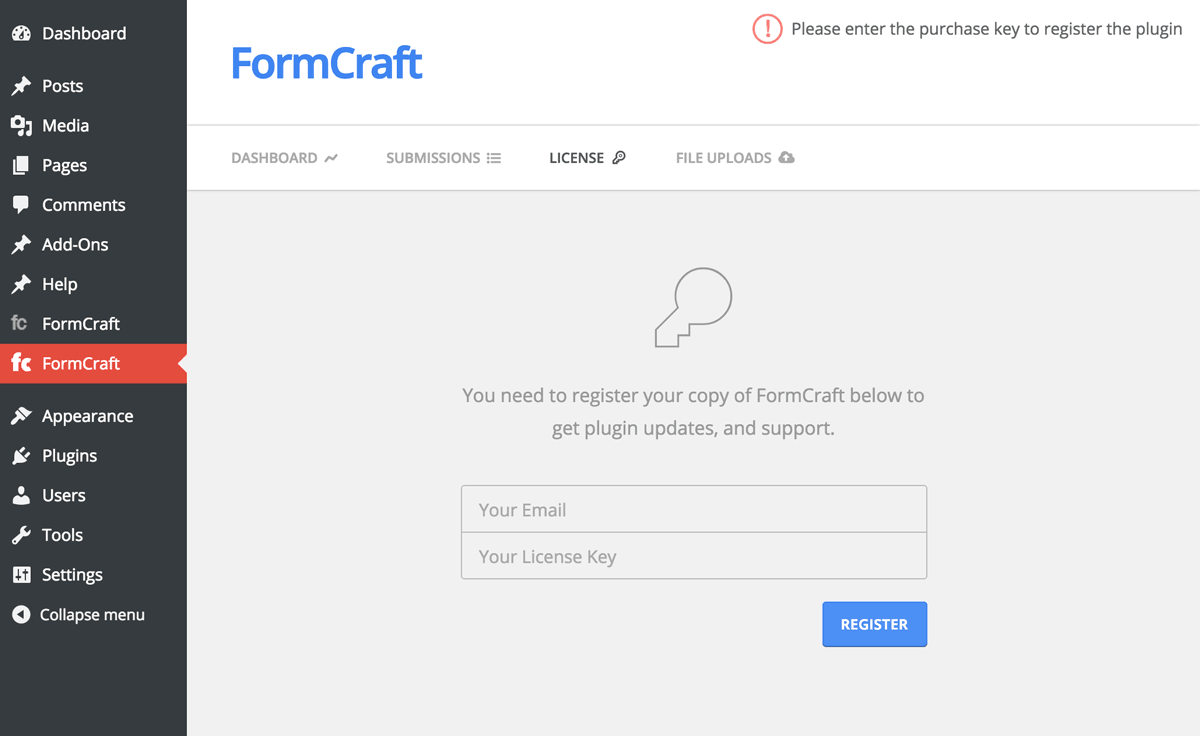Focus the Your License Key field
This screenshot has width=1200, height=736.
click(x=694, y=556)
